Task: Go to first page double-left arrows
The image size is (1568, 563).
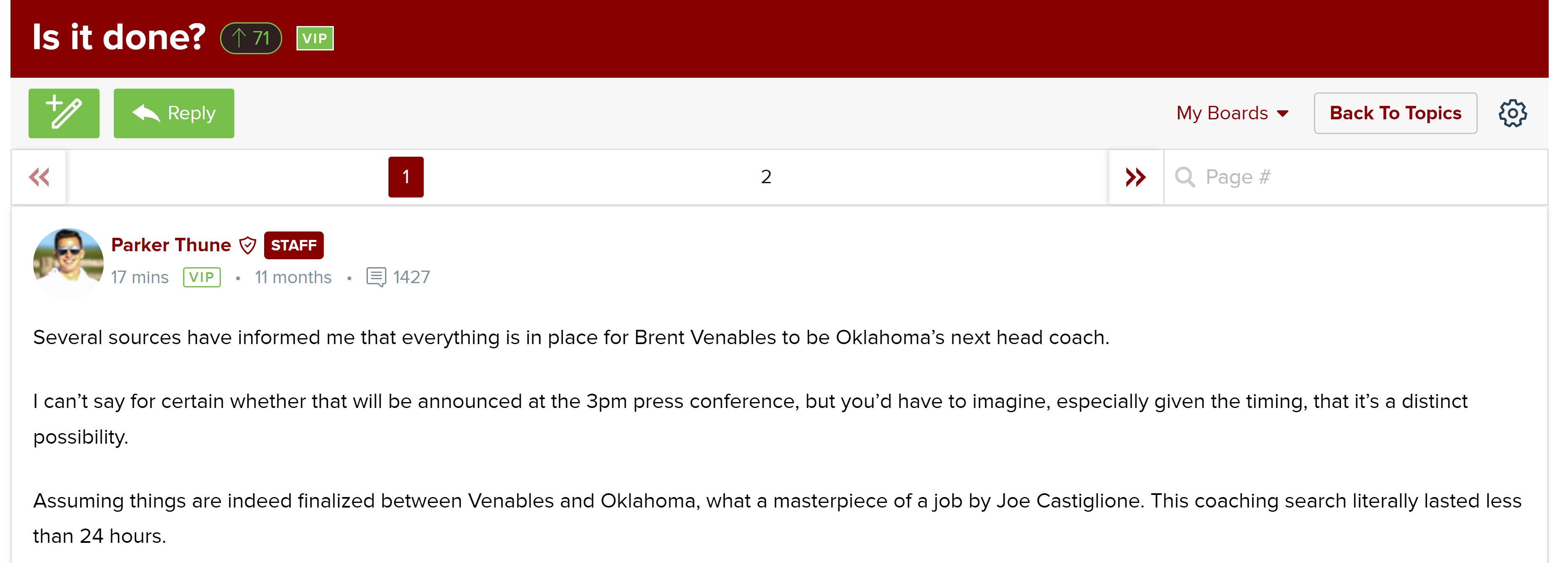Action: (x=39, y=177)
